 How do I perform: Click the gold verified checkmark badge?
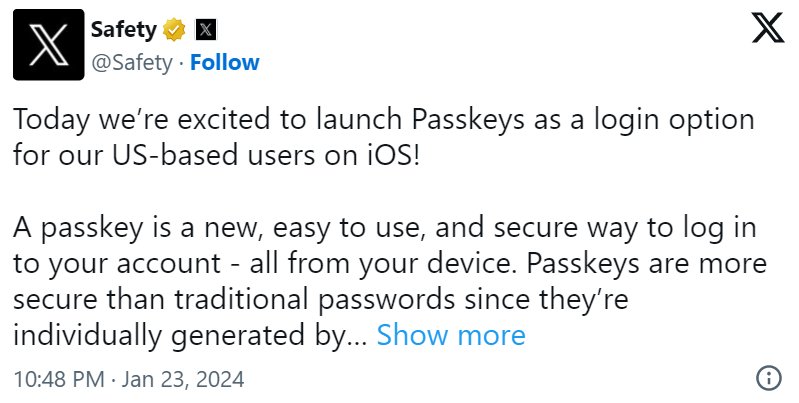click(x=175, y=30)
